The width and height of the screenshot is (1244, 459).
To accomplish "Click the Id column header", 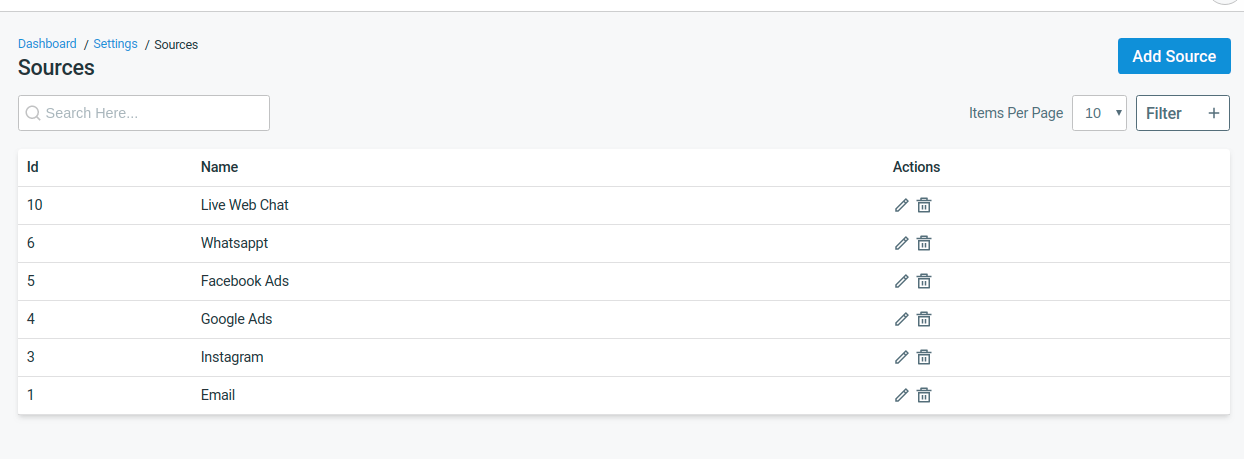I will coord(33,167).
